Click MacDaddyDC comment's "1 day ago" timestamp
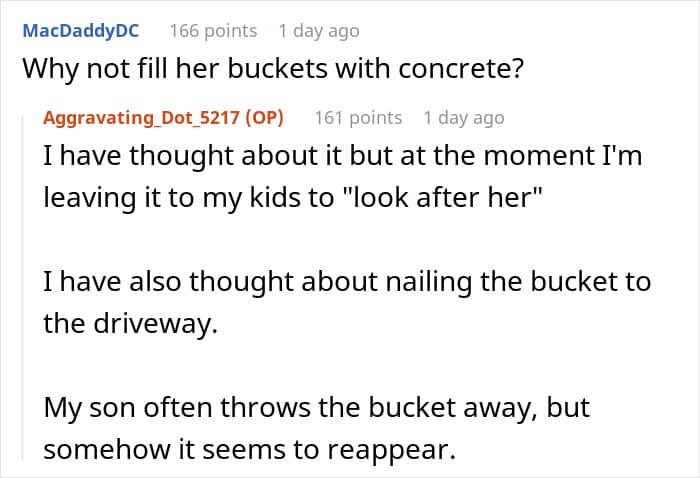 click(x=318, y=31)
